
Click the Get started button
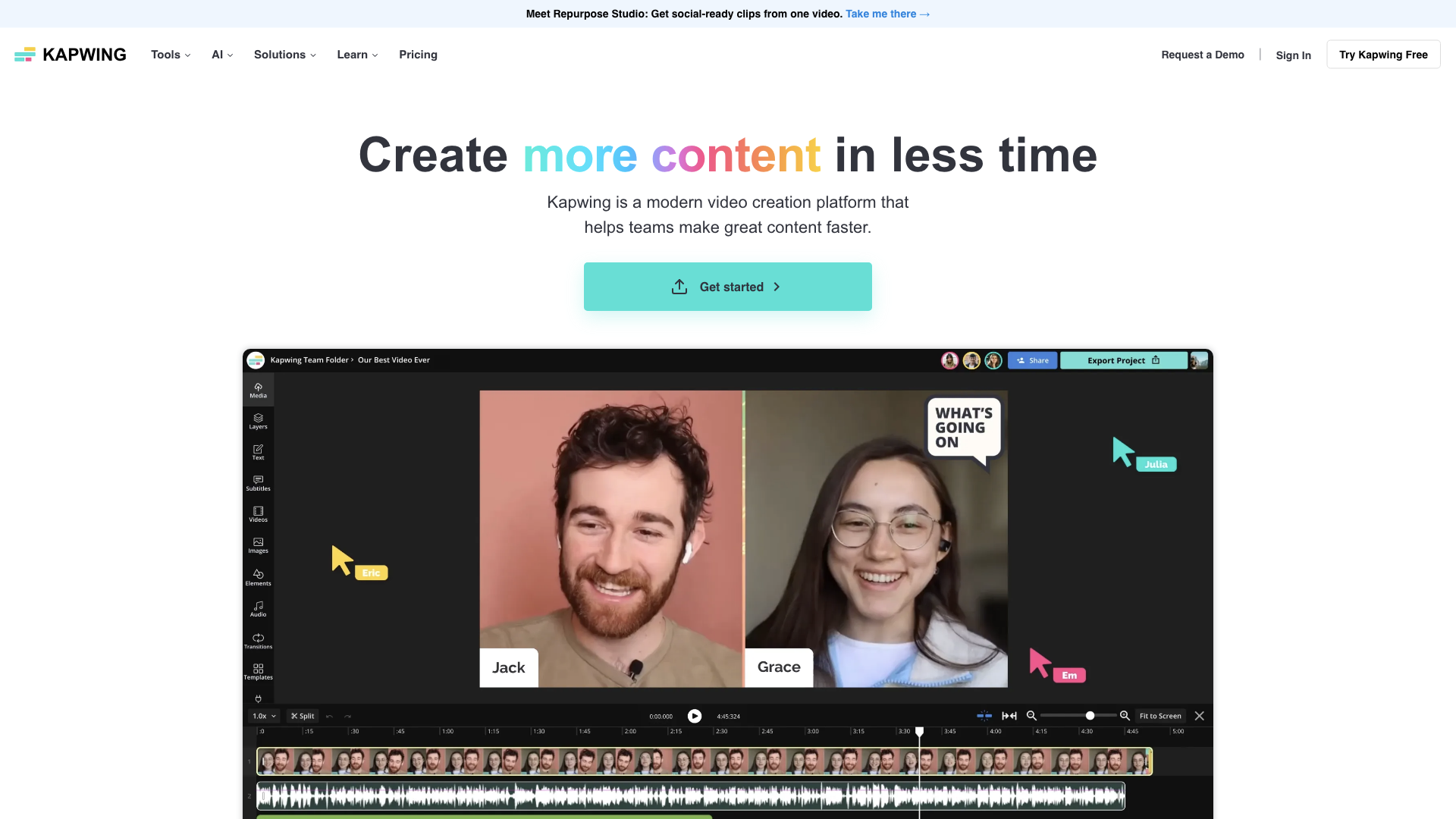pyautogui.click(x=727, y=287)
